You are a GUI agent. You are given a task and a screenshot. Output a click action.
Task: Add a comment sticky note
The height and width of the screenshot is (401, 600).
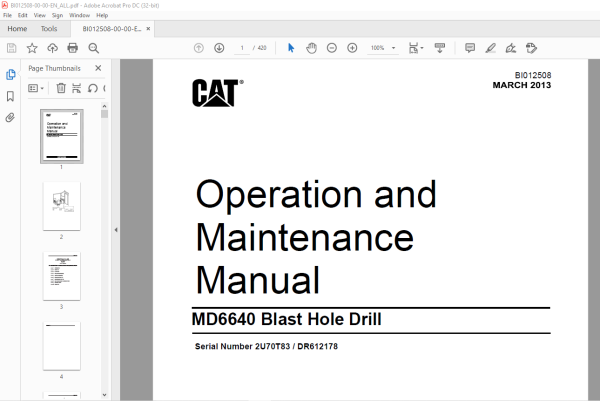tap(470, 48)
